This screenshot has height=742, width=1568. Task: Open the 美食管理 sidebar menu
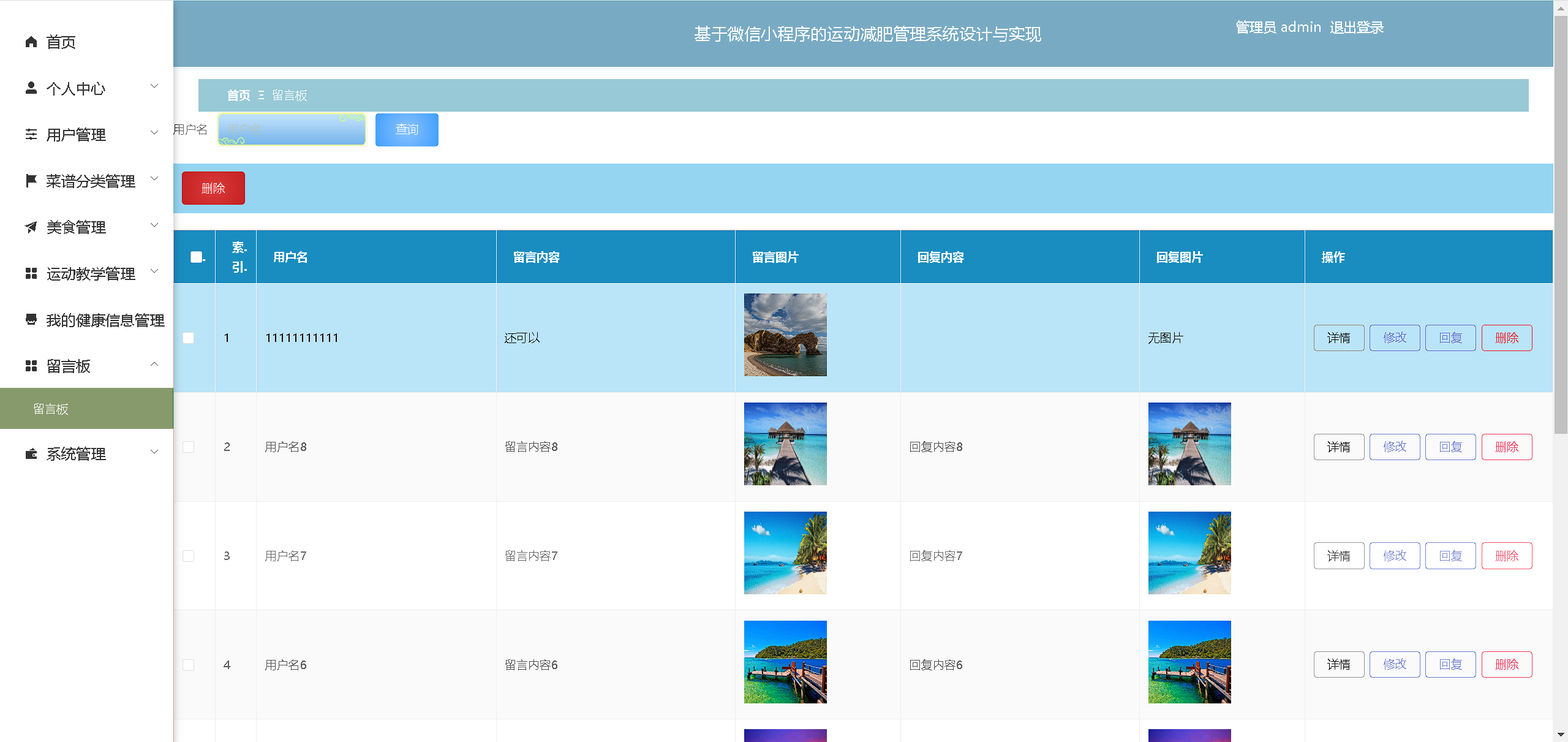86,227
